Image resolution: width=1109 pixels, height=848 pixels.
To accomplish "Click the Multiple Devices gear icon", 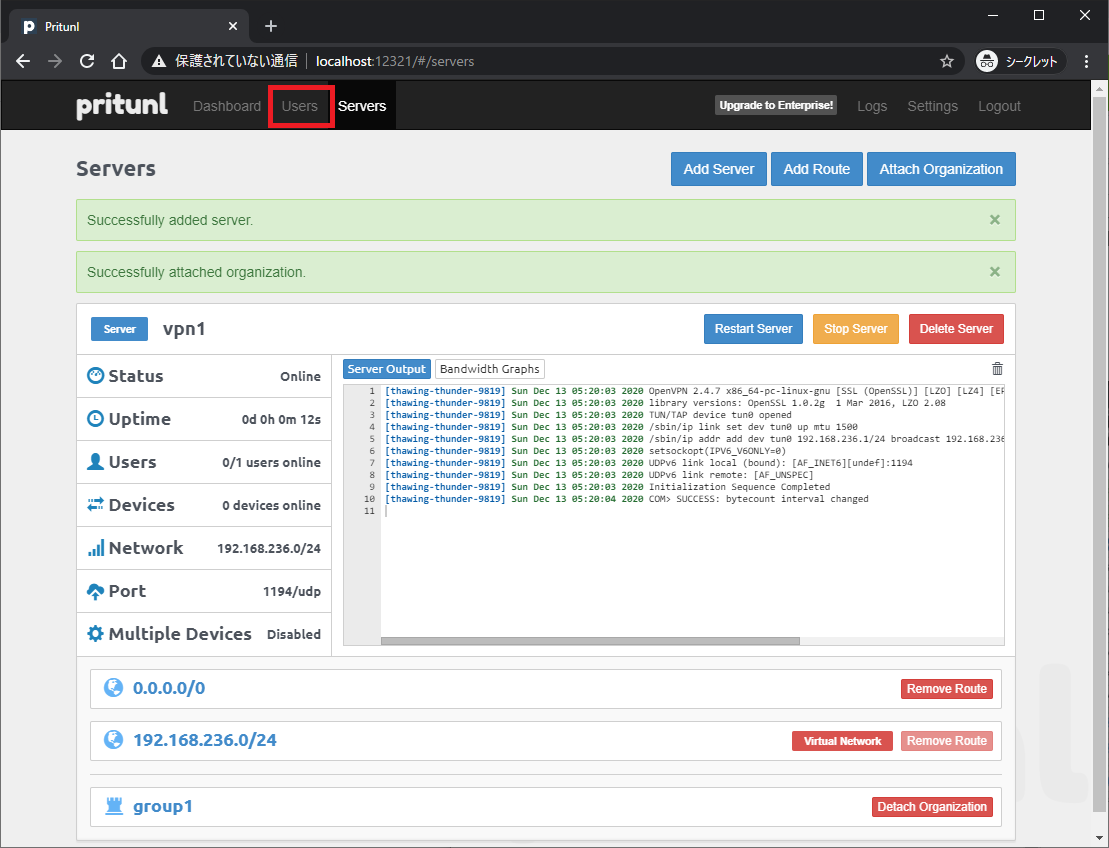I will click(x=95, y=634).
